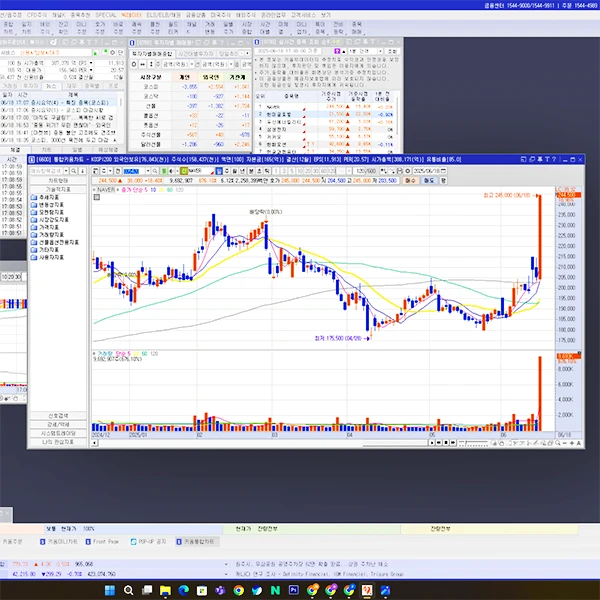Click the 조회 button in ranking window

coord(393,51)
